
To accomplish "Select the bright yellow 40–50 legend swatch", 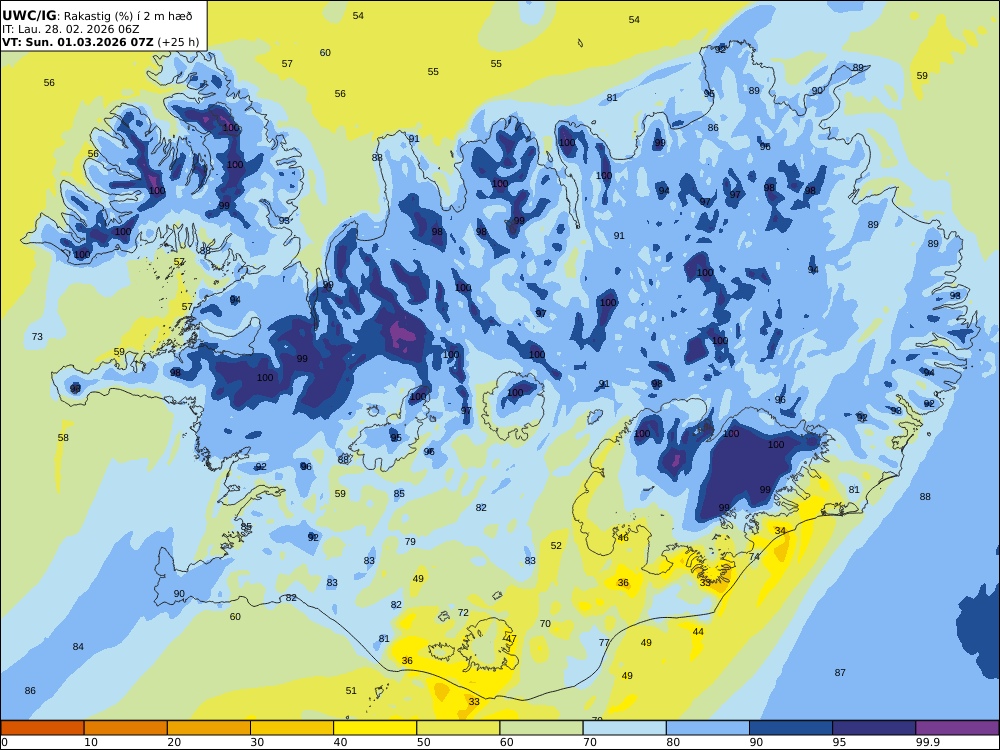I will (375, 728).
